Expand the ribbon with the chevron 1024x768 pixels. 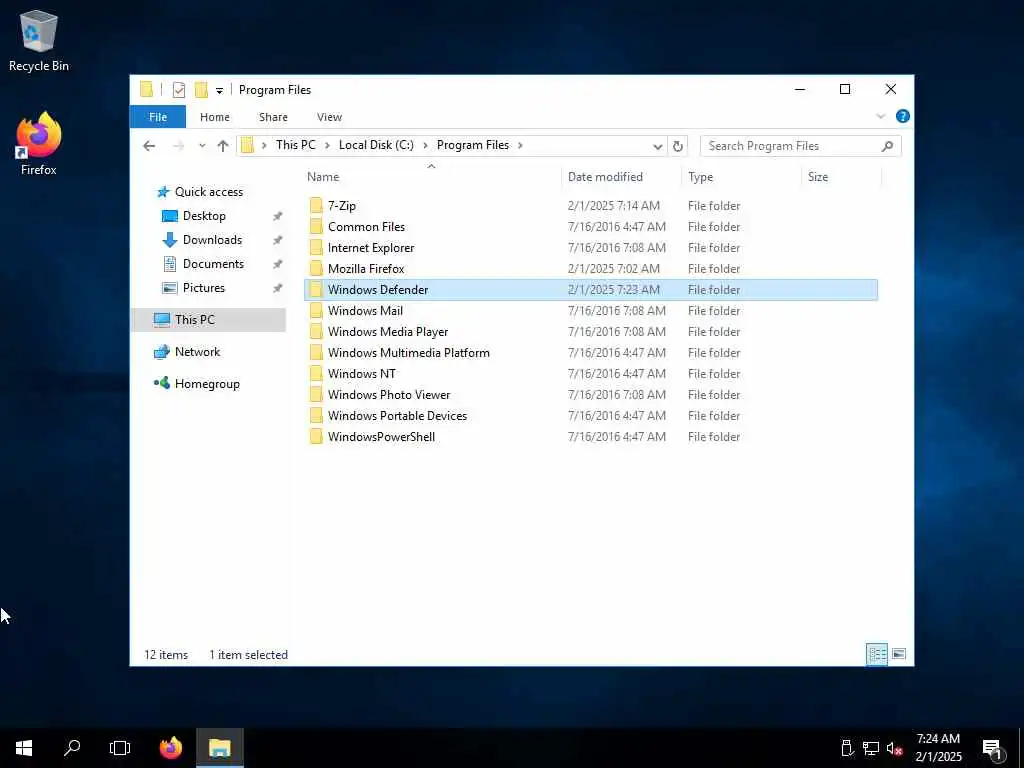coord(880,116)
